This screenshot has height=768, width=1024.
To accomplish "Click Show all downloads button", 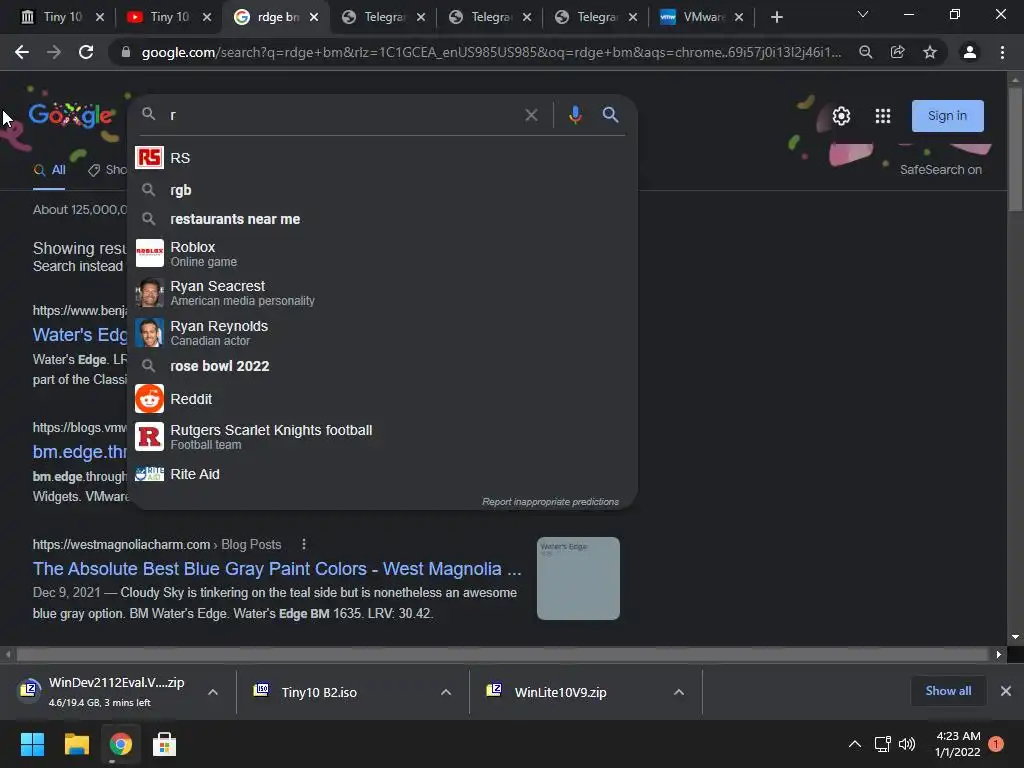I will pos(948,691).
